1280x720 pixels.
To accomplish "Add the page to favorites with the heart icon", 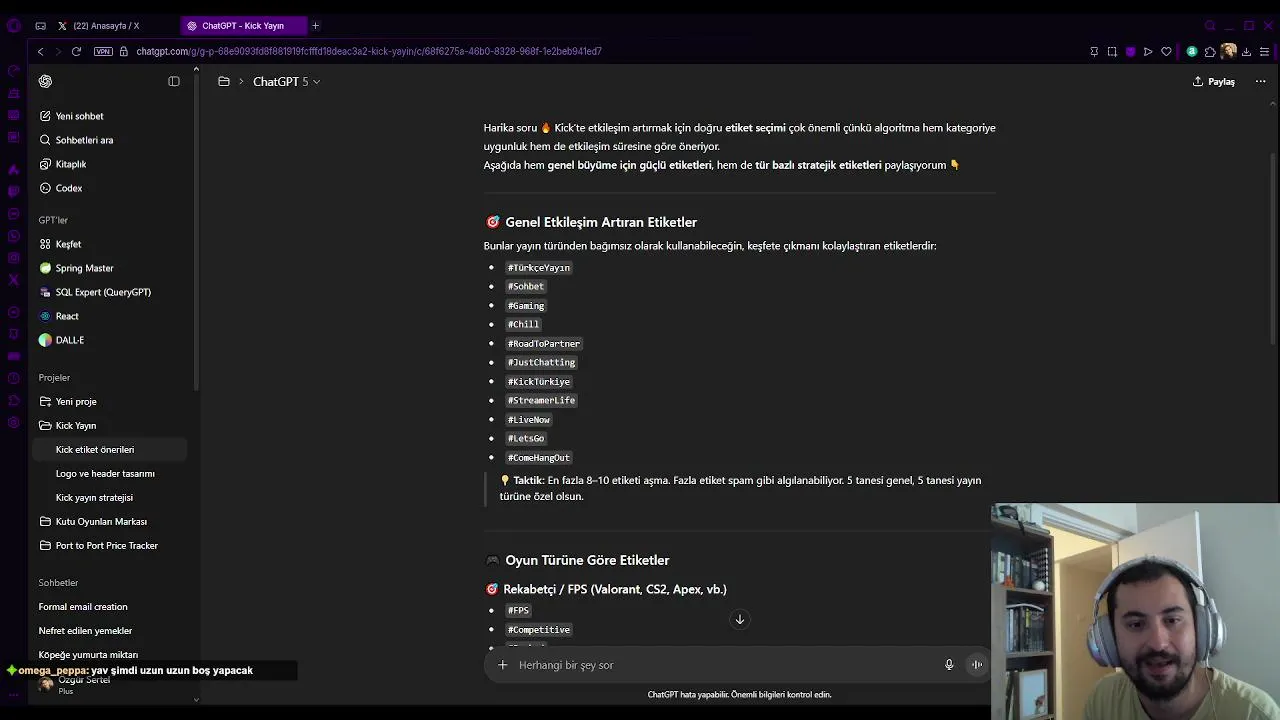I will 1166,52.
